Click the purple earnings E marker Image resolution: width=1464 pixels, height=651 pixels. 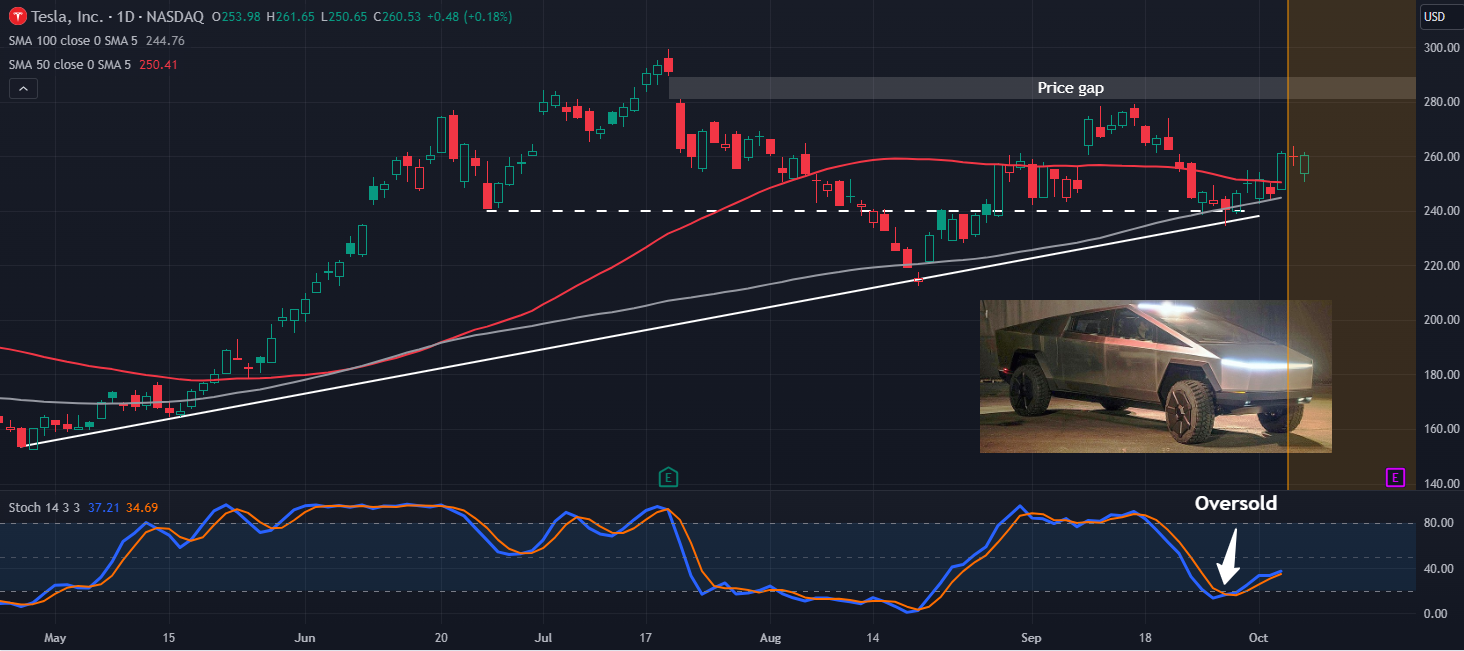[x=1395, y=477]
